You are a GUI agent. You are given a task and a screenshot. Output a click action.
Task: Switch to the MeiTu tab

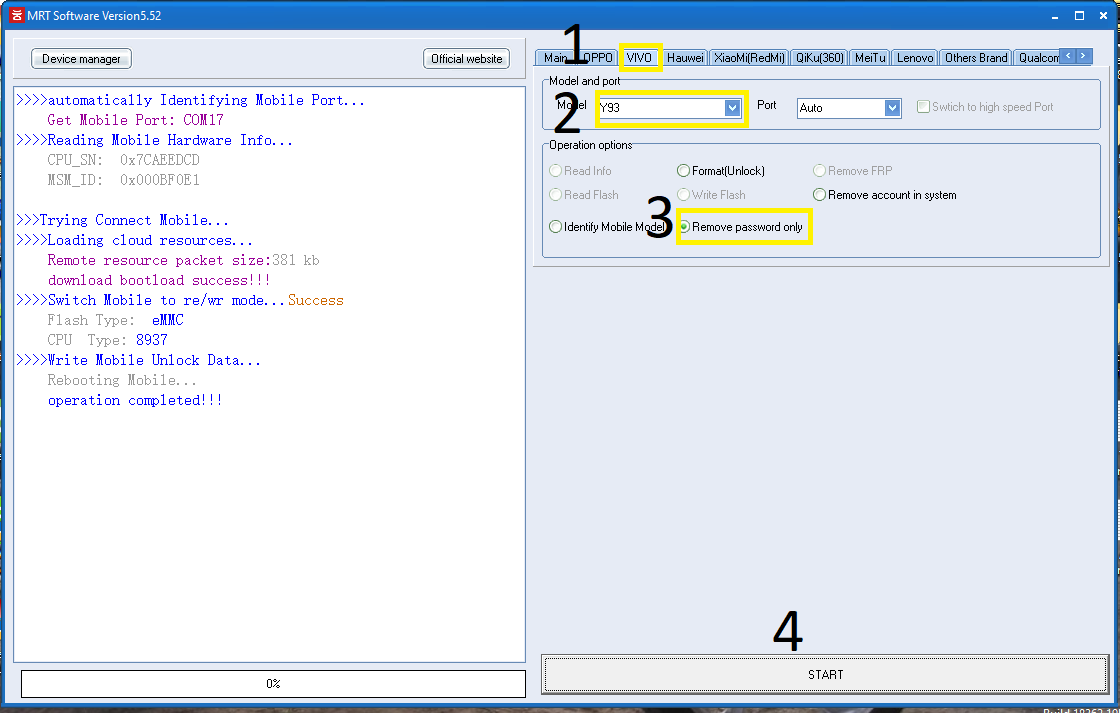pos(870,58)
